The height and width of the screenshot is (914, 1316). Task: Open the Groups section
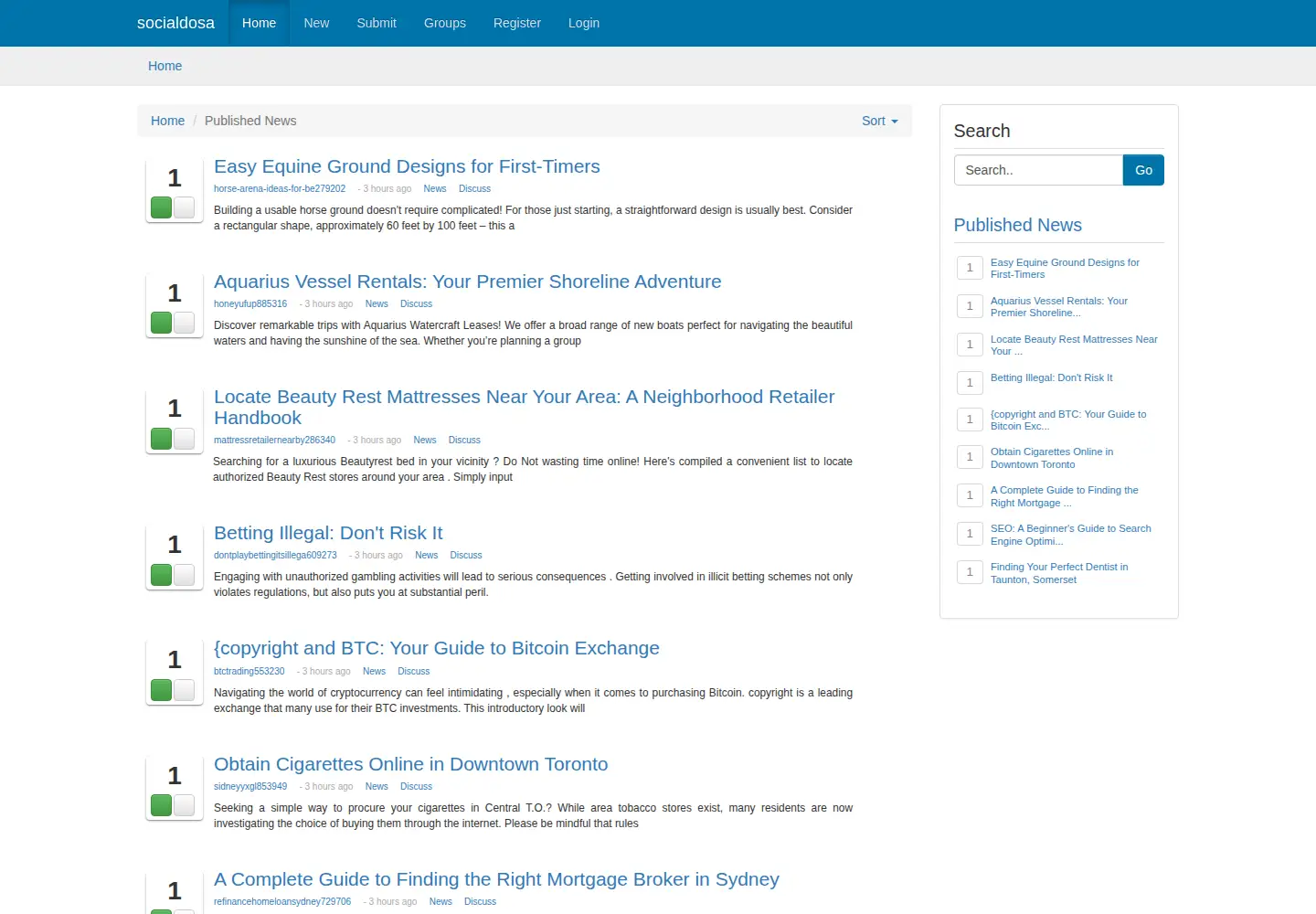445,23
